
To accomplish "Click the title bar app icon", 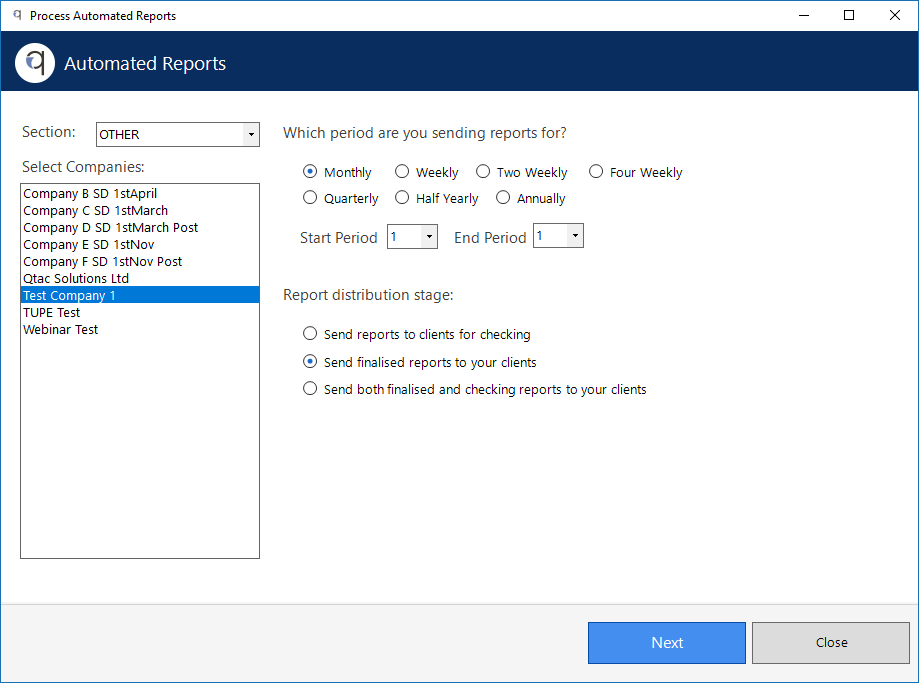I will pos(17,15).
